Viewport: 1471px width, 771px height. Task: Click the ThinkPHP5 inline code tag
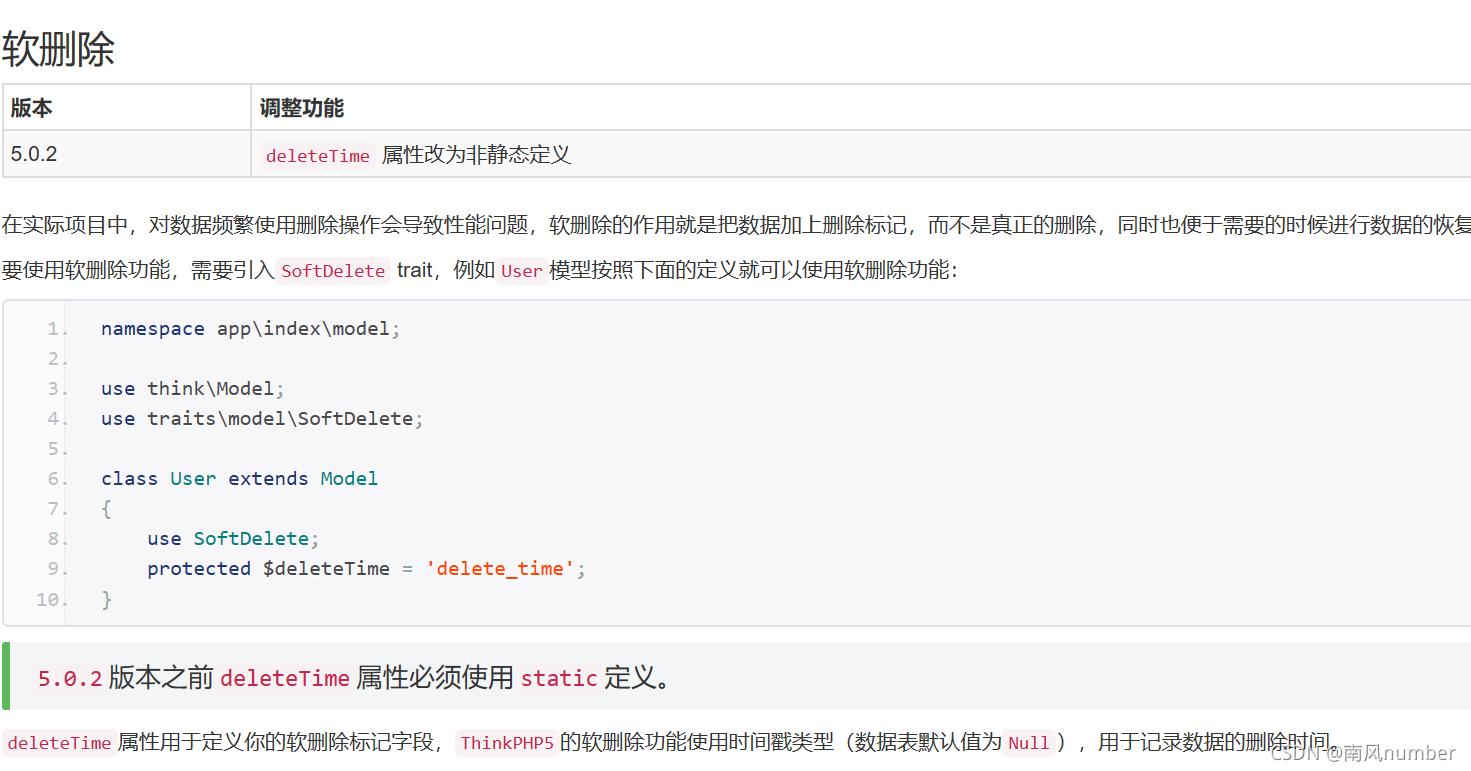[506, 743]
